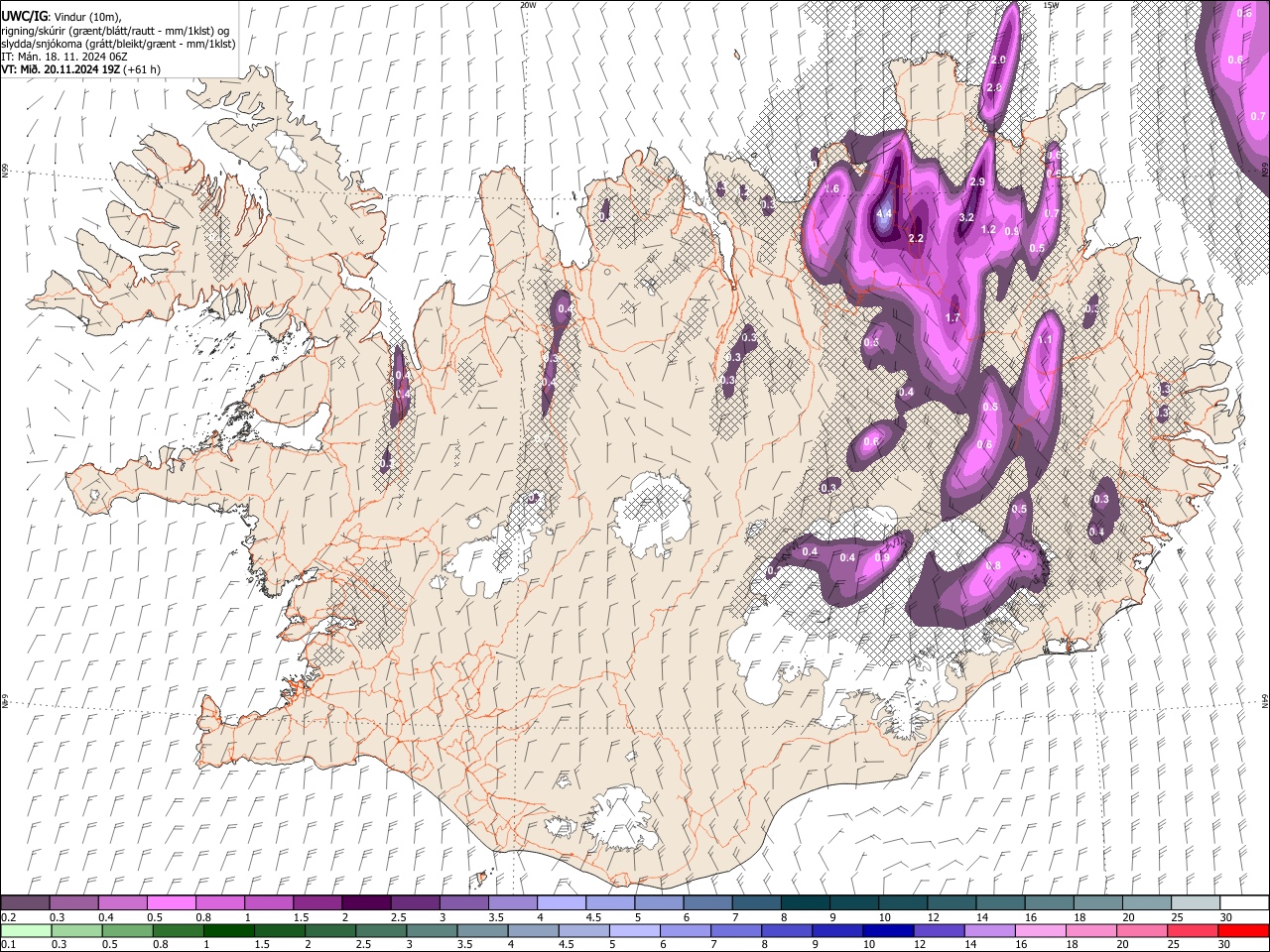Select the 2.9 precipitation label
This screenshot has height=952, width=1270.
(x=977, y=182)
